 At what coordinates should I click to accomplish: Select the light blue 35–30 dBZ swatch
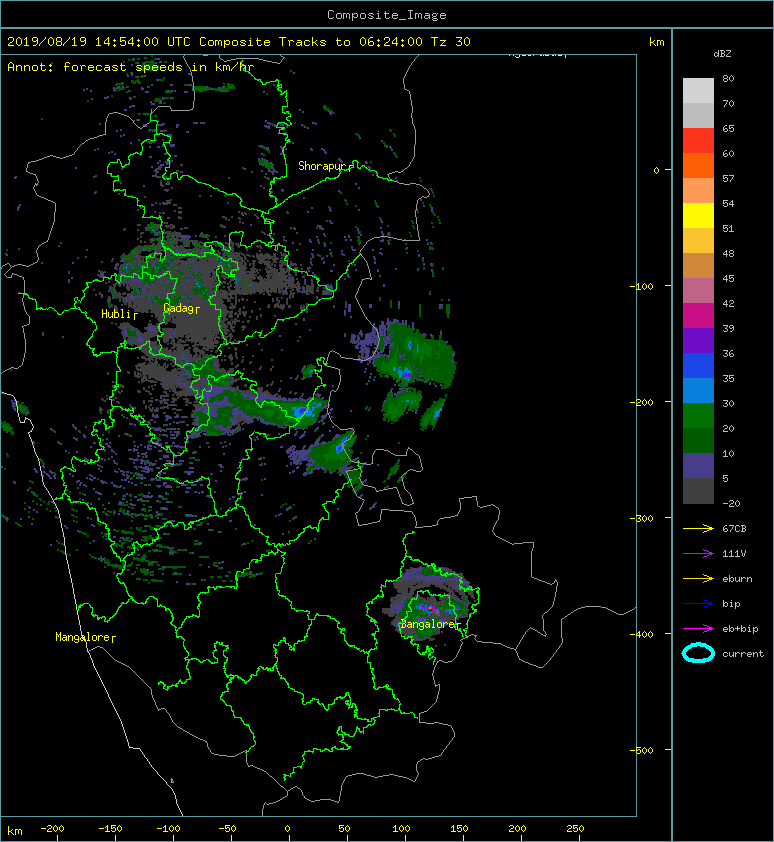[698, 390]
